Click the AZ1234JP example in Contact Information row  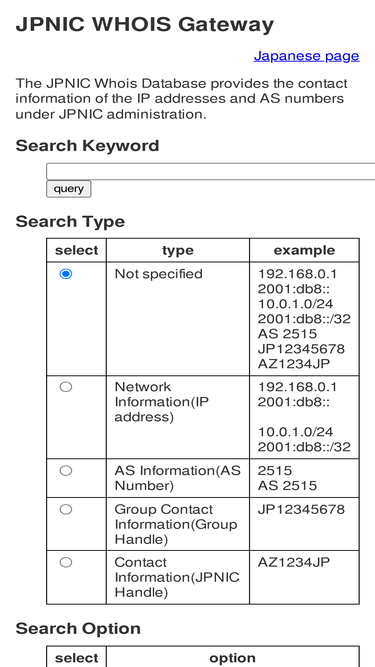(293, 562)
